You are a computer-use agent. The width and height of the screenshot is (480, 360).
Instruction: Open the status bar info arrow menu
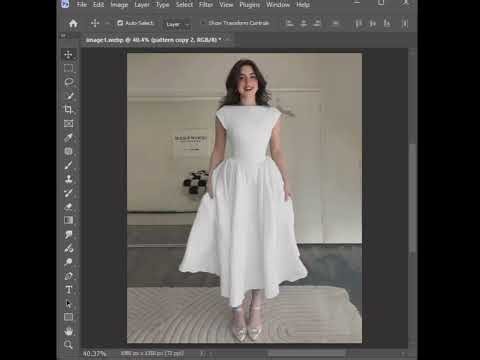[x=201, y=353]
